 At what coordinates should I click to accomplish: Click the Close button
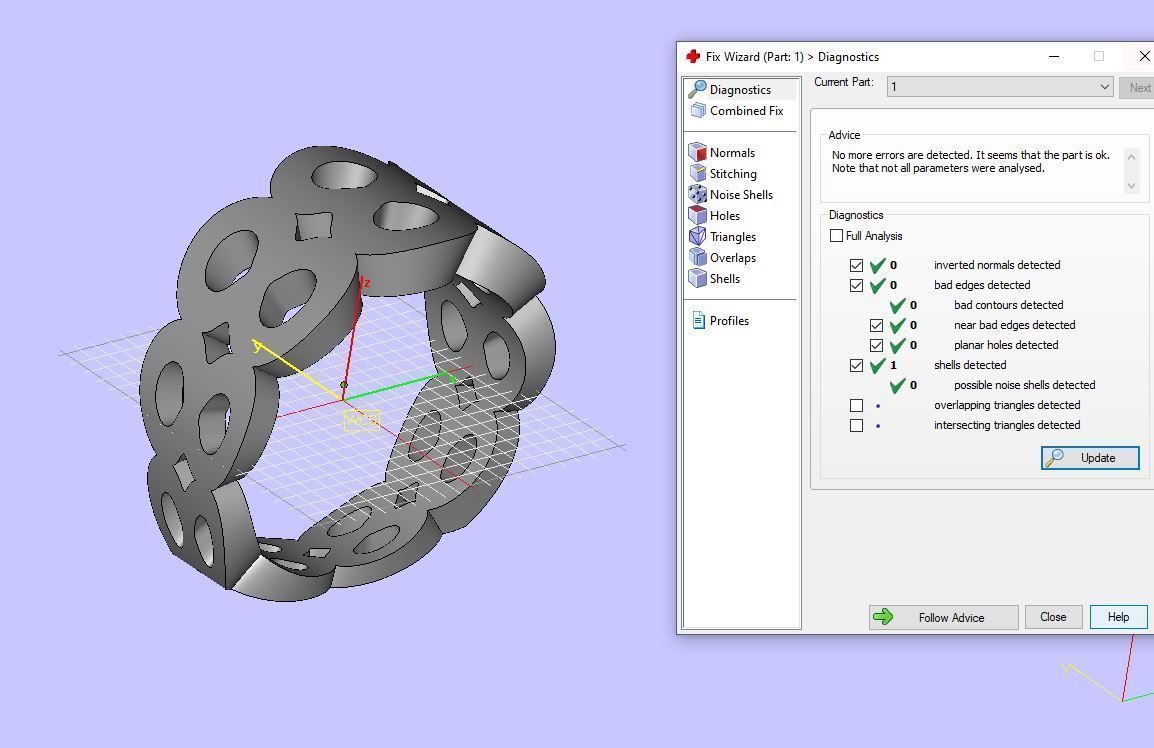(1053, 617)
